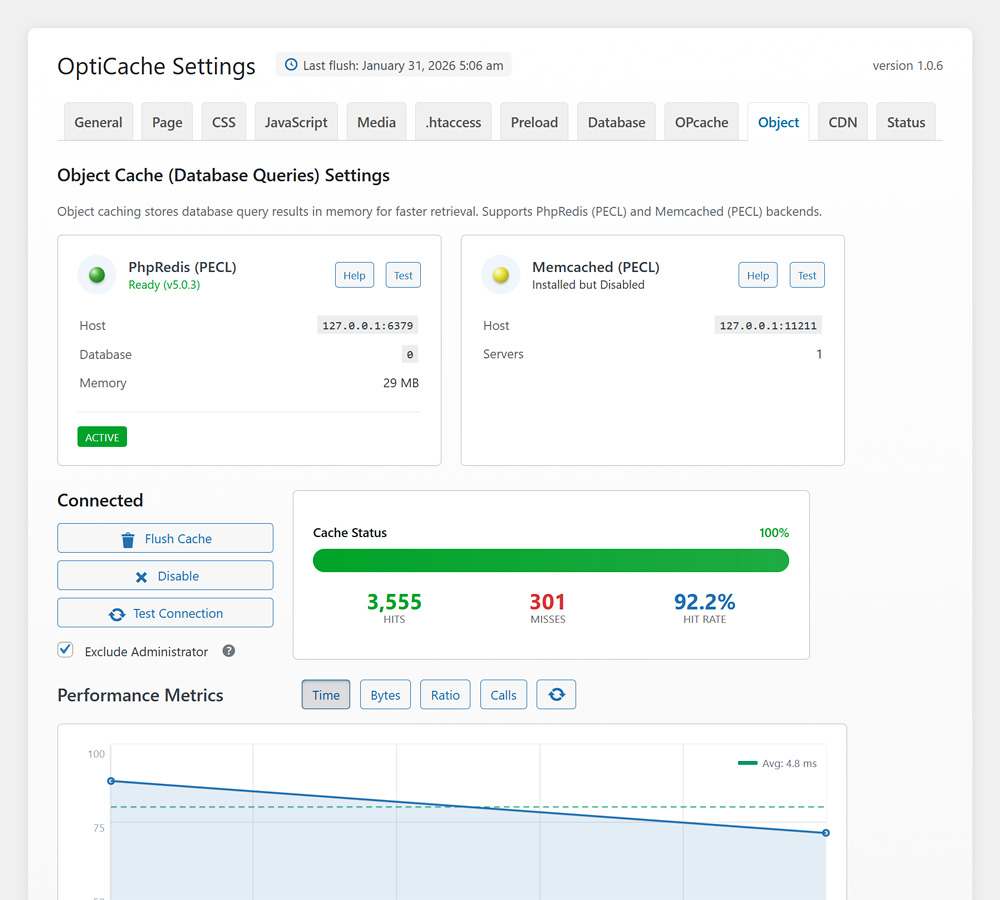Click the X icon on Disable button
Image resolution: width=1000 pixels, height=900 pixels.
pyautogui.click(x=141, y=577)
